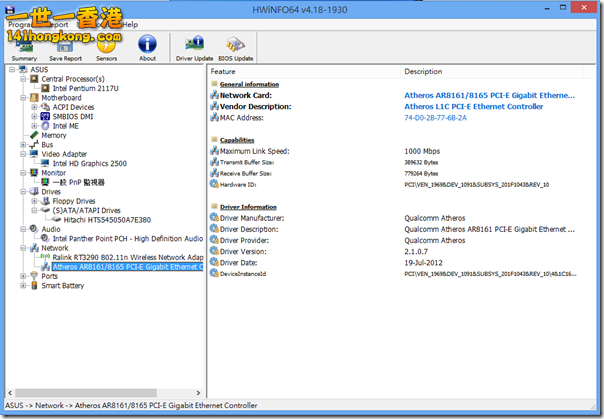Click the Atheros L1C PCI-E Ethernet Controller value
The height and width of the screenshot is (419, 604).
coord(473,107)
